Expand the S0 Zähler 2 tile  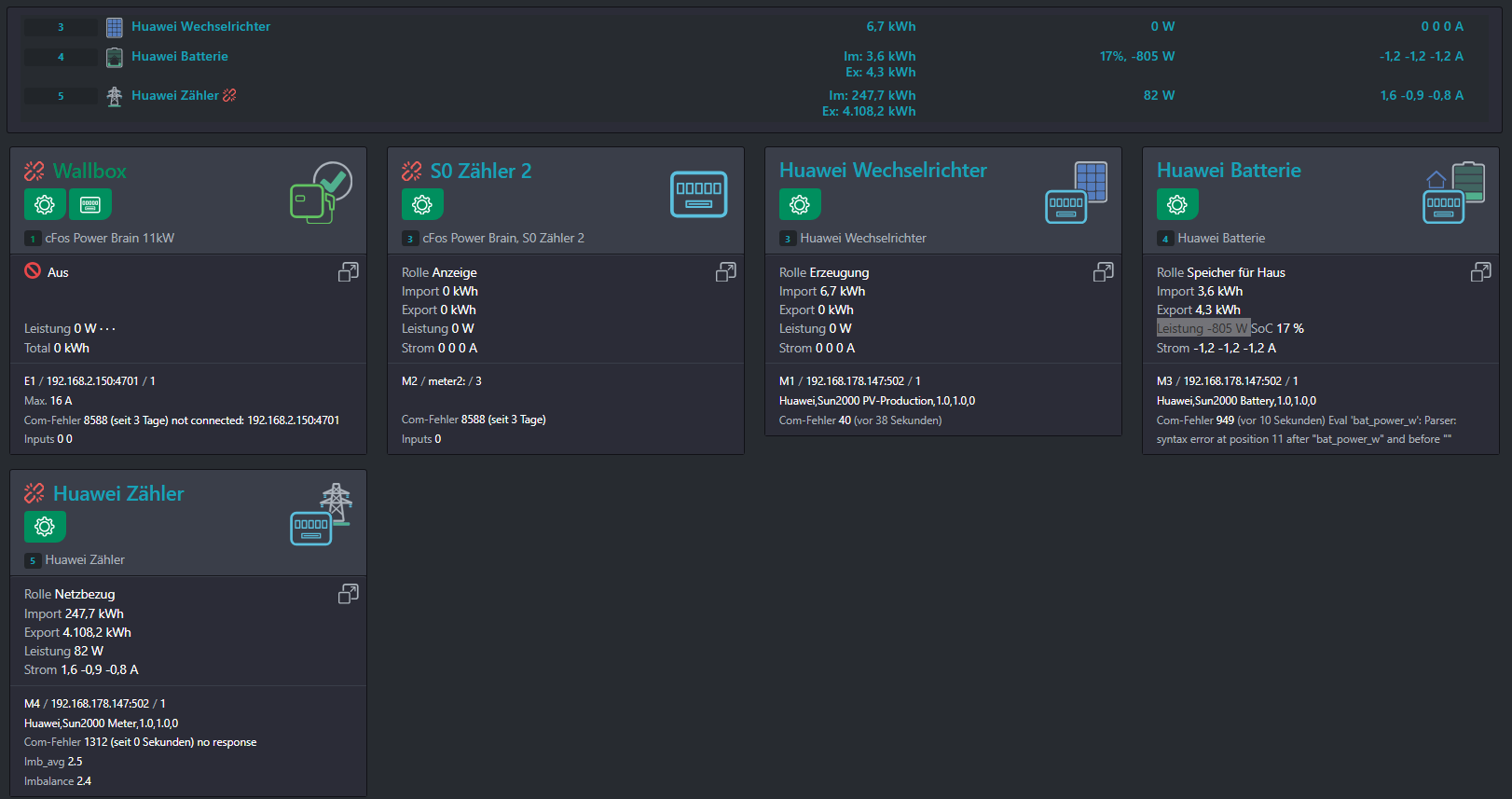725,272
